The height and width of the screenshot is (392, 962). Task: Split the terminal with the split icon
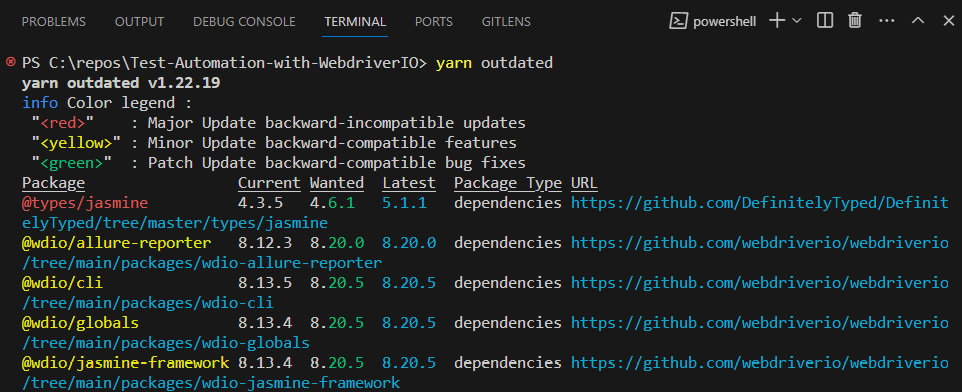tap(825, 21)
